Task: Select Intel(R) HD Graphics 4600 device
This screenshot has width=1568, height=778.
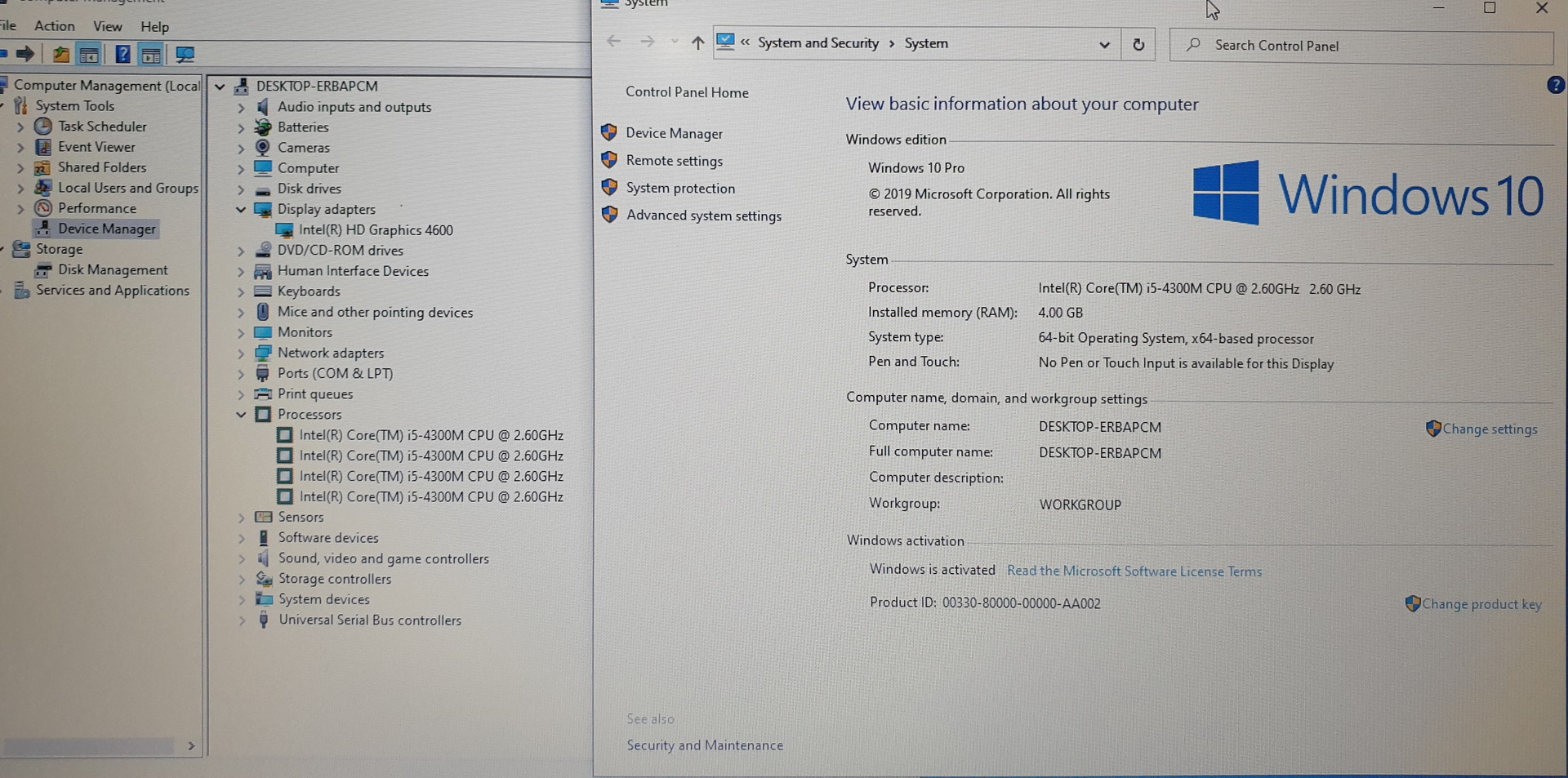Action: (375, 230)
